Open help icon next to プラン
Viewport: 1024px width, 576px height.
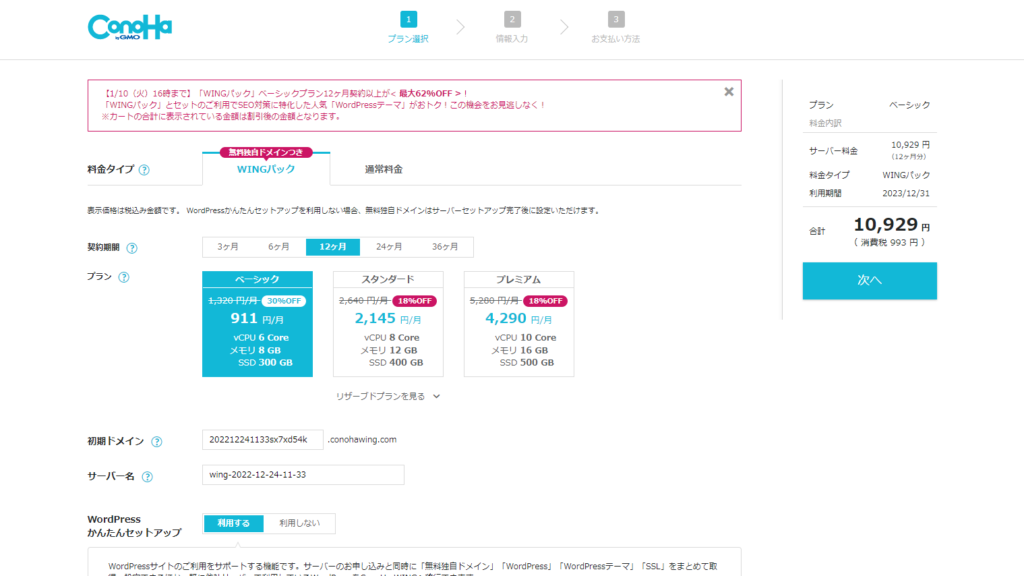pos(123,277)
